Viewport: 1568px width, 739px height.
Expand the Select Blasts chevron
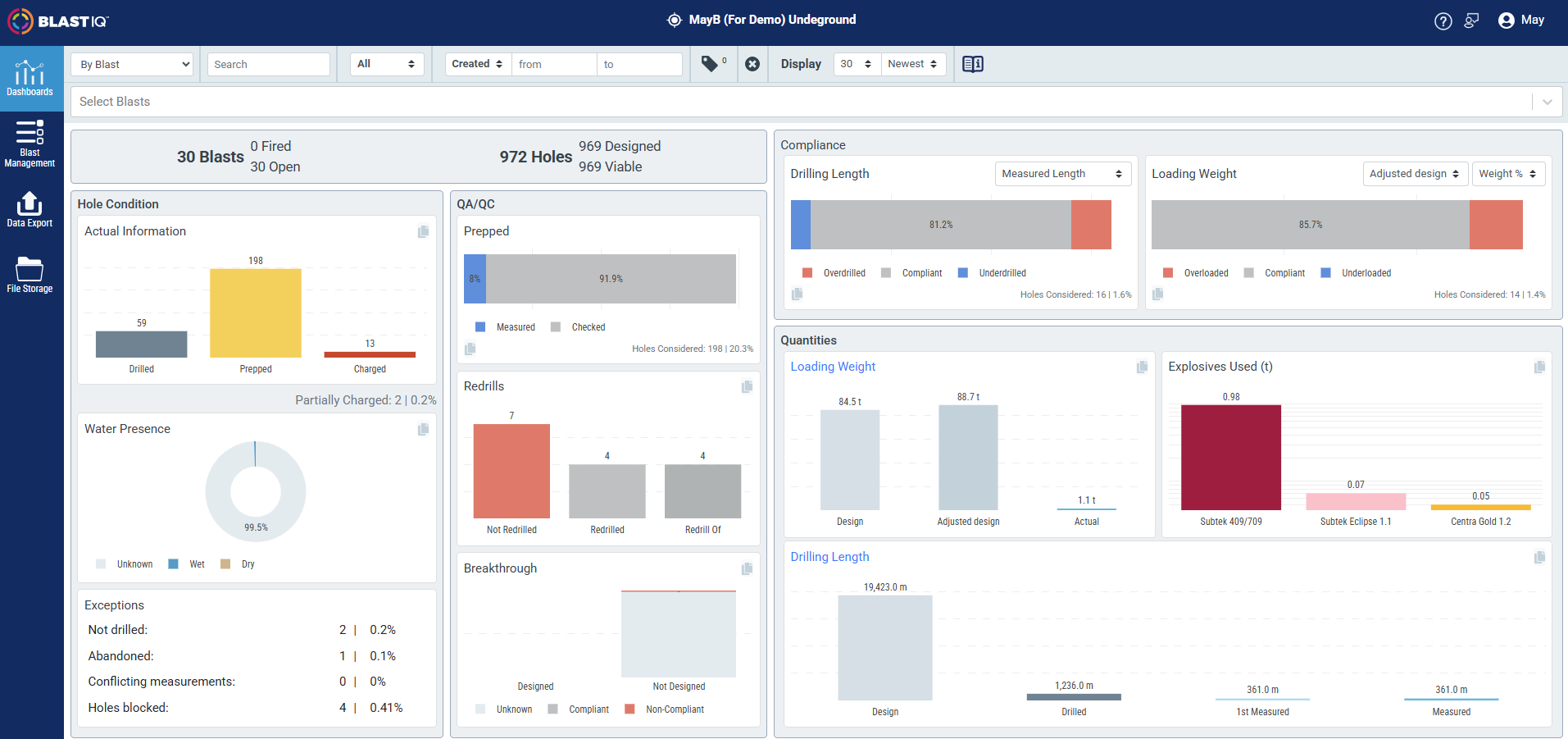coord(1548,102)
